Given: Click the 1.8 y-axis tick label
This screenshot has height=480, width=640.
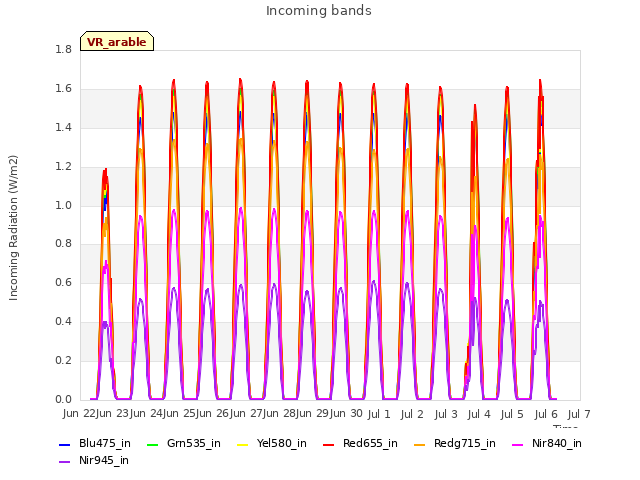Looking at the screenshot, I should [x=63, y=49].
